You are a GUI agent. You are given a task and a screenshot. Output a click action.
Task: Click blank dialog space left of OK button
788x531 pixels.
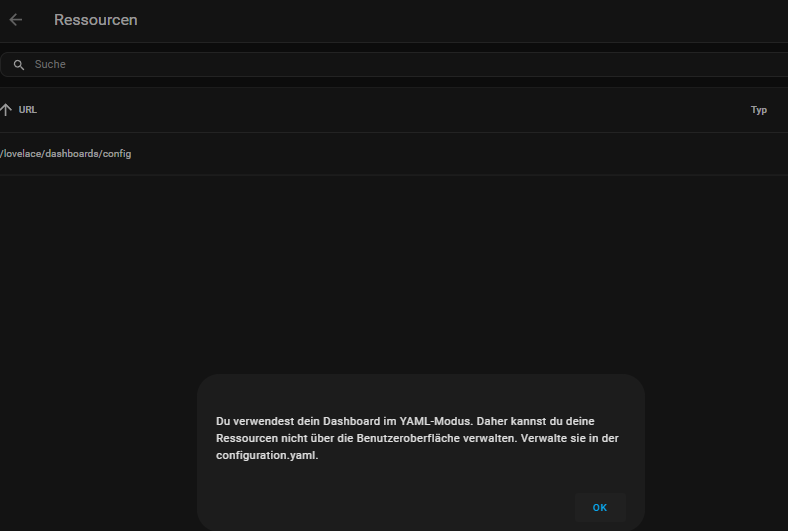pyautogui.click(x=400, y=507)
